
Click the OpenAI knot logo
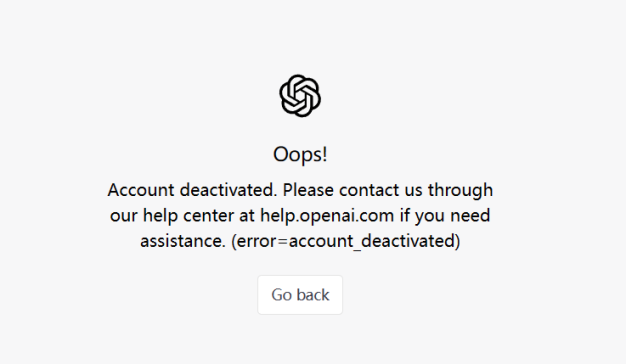(x=300, y=96)
